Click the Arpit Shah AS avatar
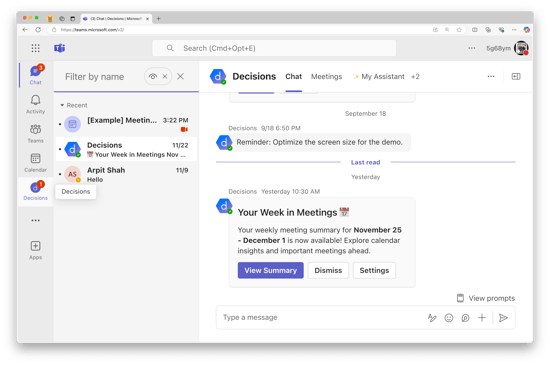The width and height of the screenshot is (550, 365). point(73,174)
